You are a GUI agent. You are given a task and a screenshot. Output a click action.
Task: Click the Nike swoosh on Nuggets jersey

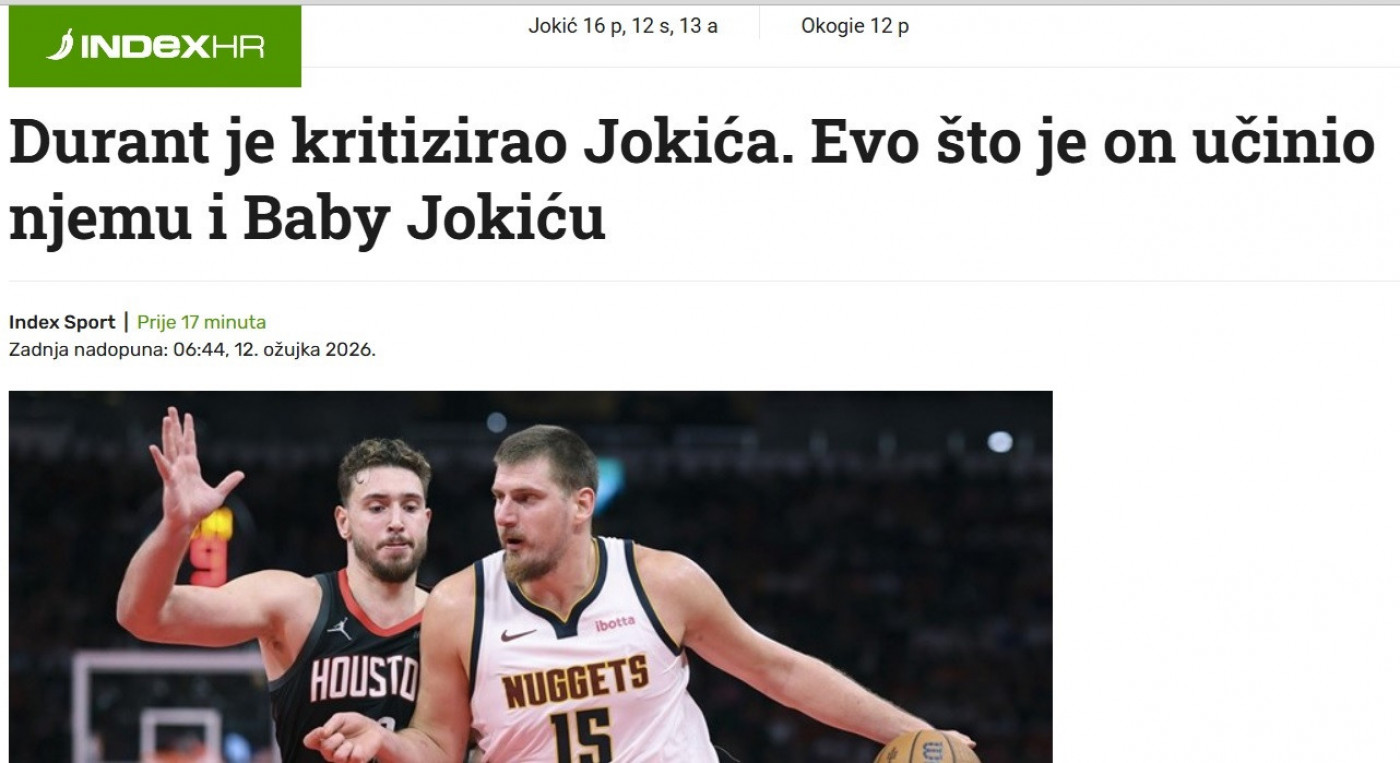(x=517, y=634)
